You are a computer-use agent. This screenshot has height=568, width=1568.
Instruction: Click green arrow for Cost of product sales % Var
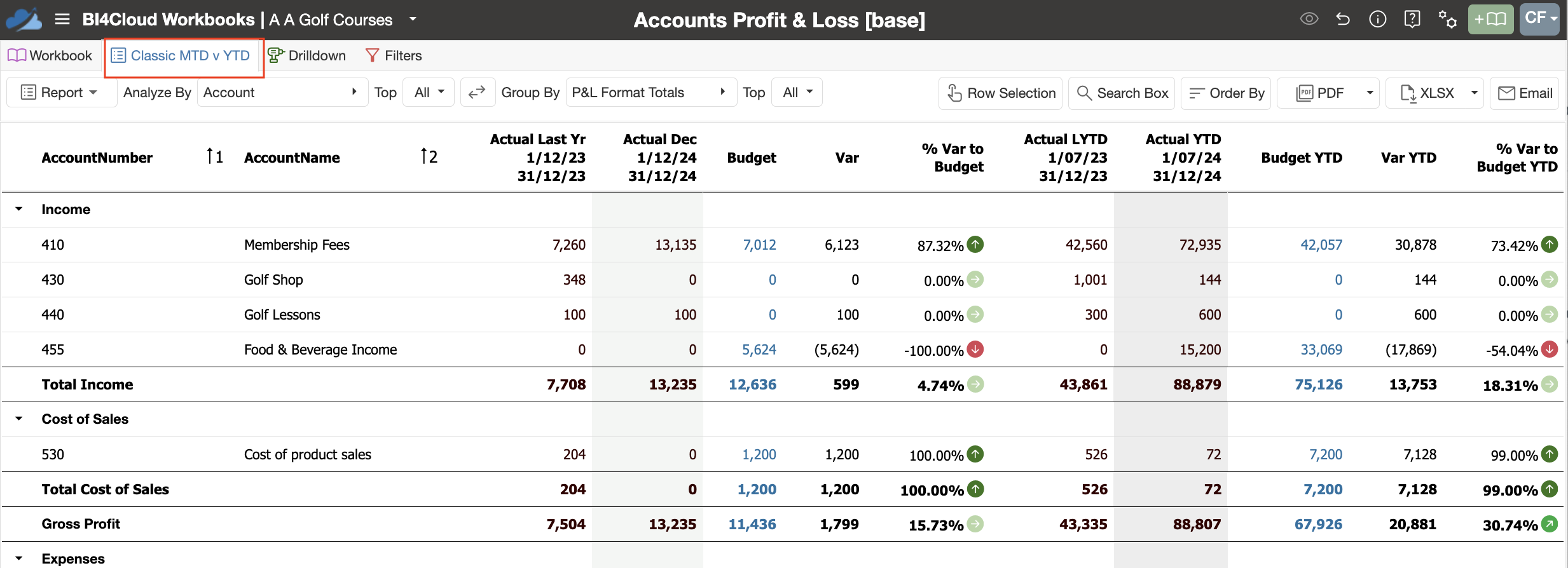(x=975, y=454)
